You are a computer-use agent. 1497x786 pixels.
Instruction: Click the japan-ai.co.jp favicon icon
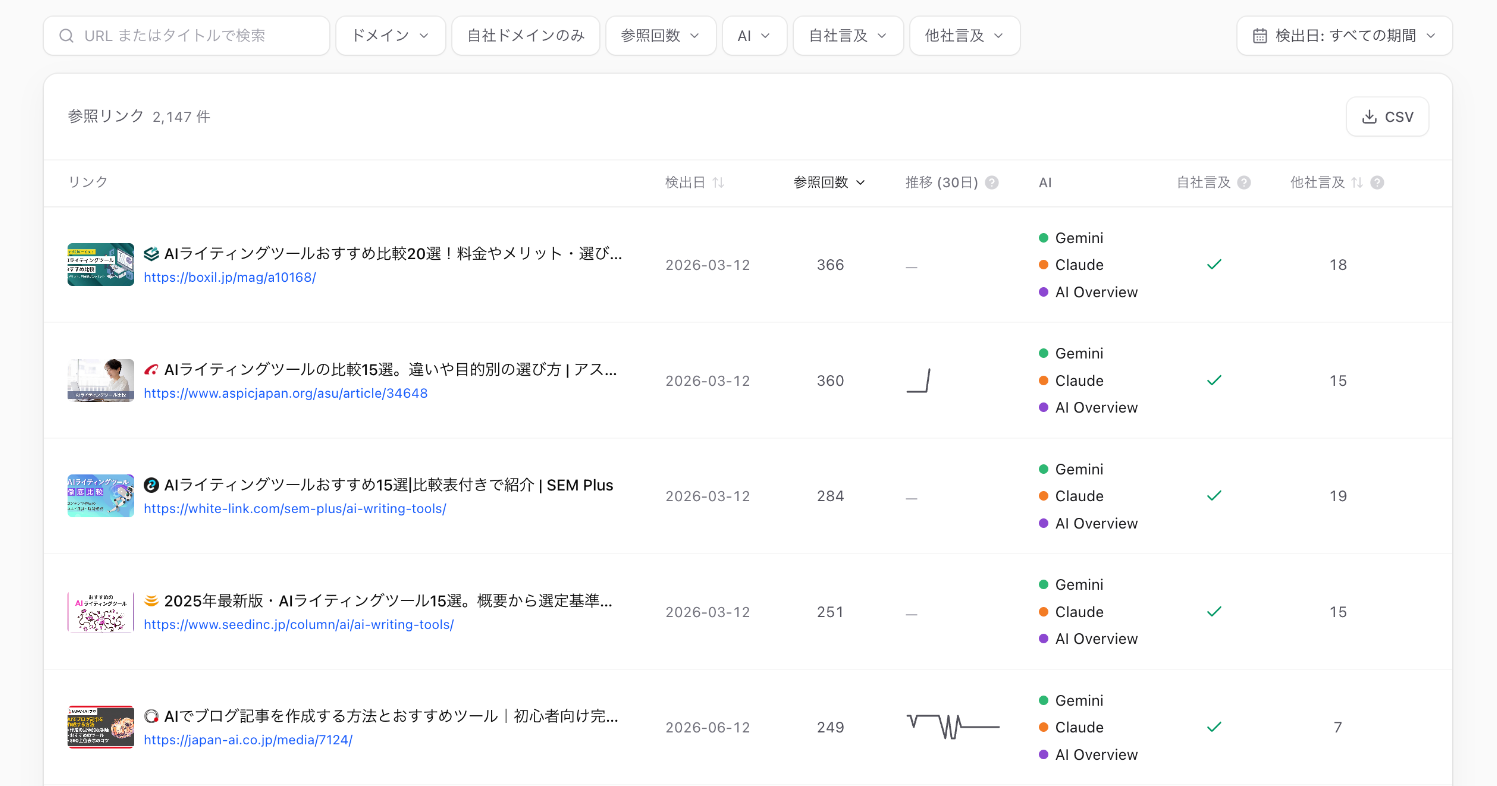click(x=152, y=716)
